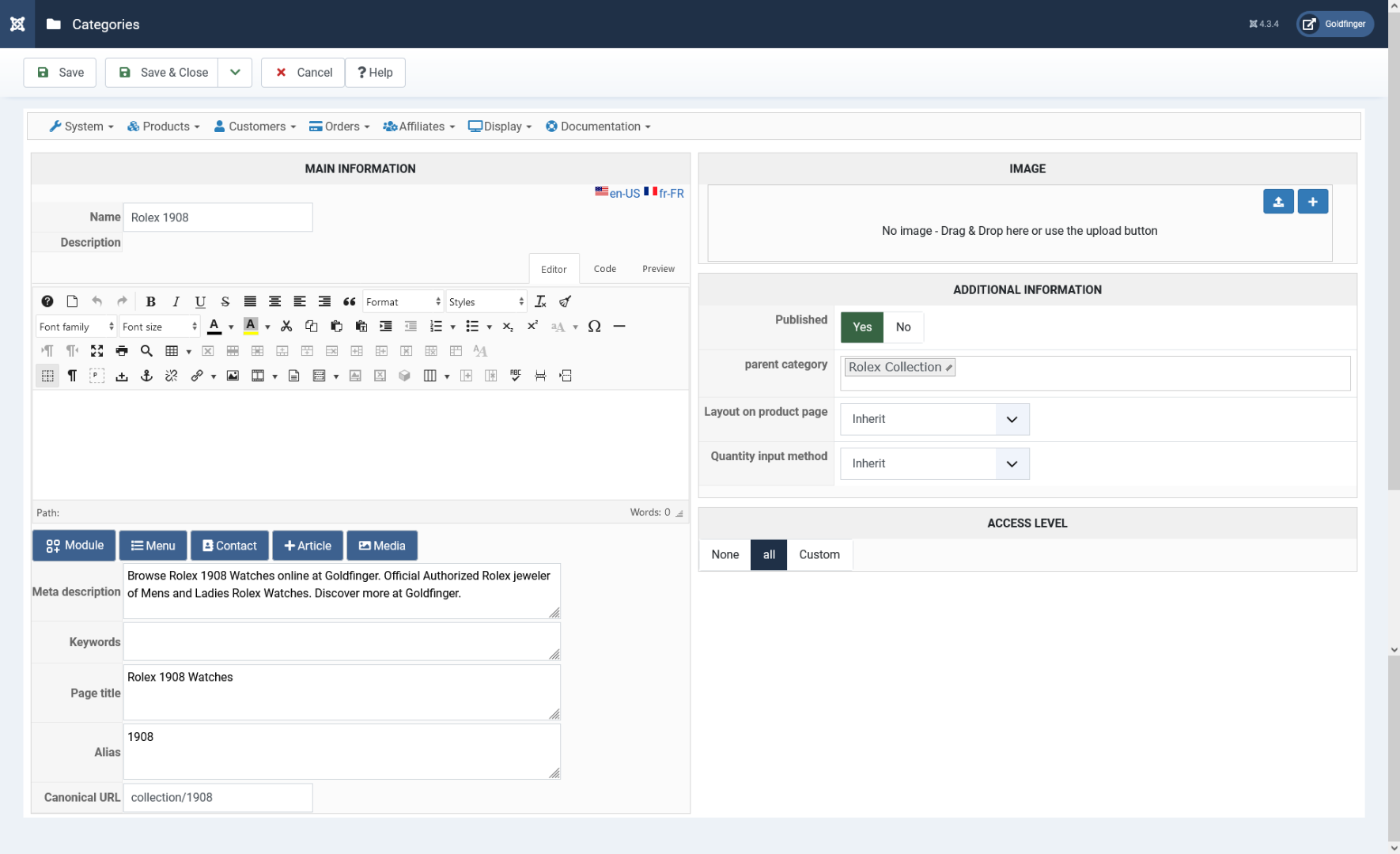Apply italic formatting in the editor
1400x854 pixels.
coord(176,301)
